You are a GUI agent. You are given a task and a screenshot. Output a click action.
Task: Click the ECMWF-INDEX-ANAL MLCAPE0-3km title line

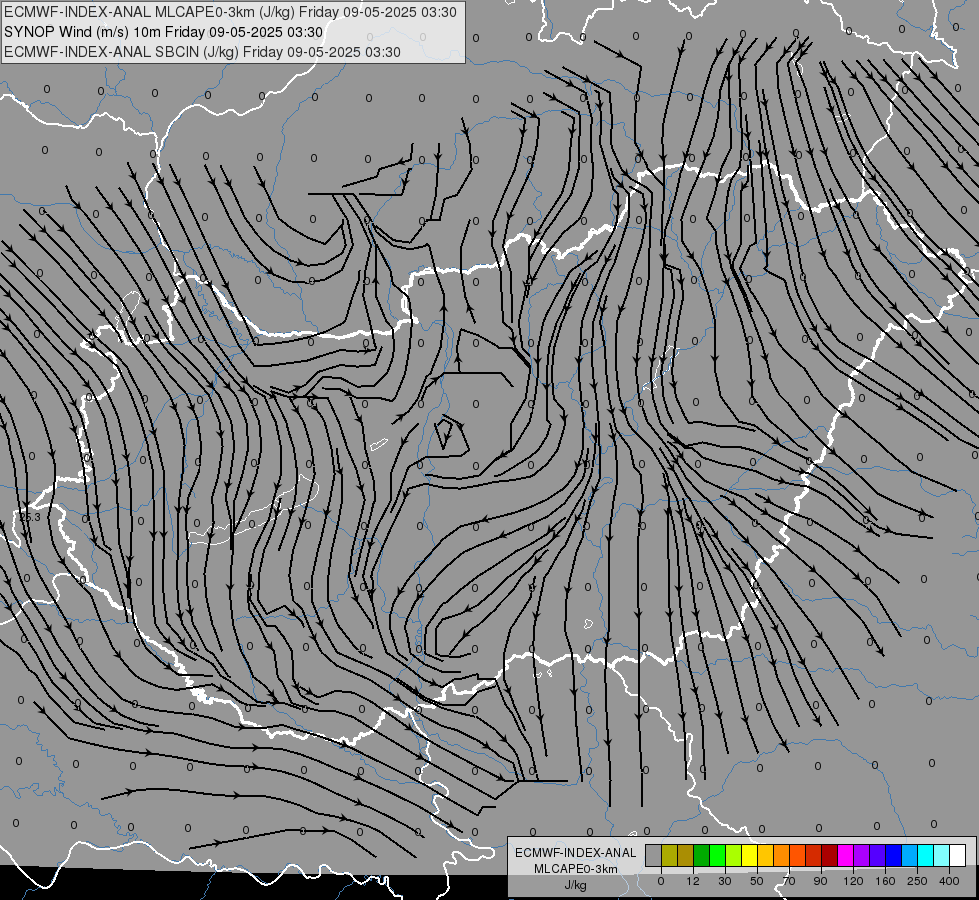[x=230, y=12]
